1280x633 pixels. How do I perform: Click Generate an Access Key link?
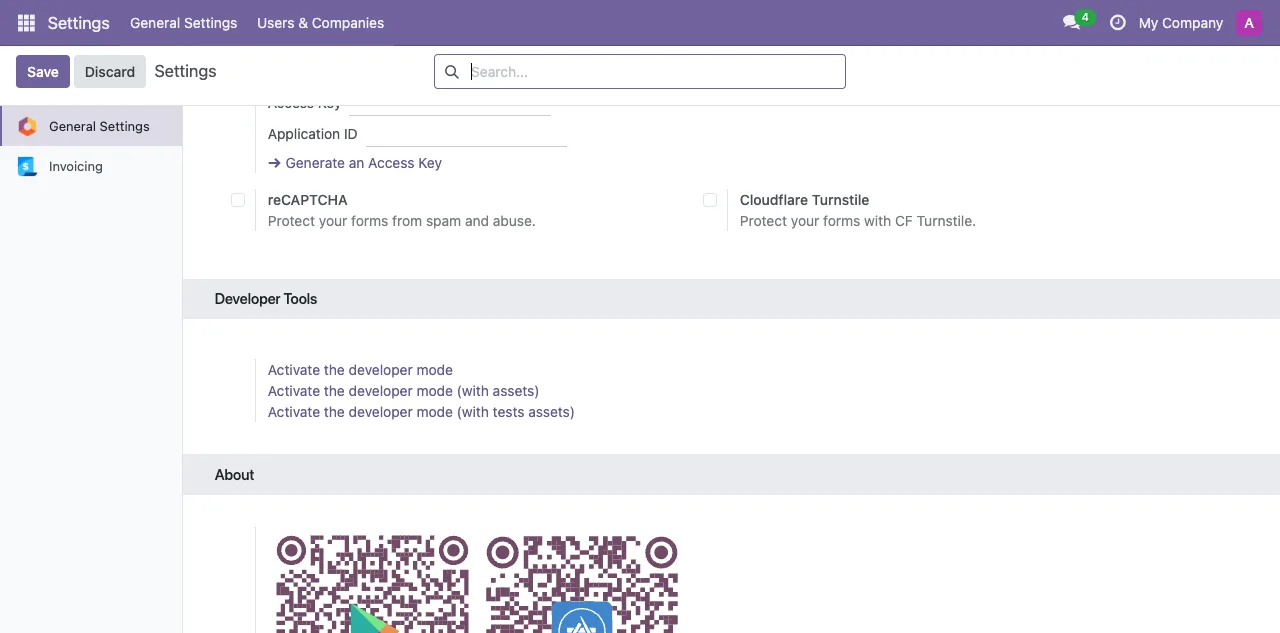(x=355, y=163)
